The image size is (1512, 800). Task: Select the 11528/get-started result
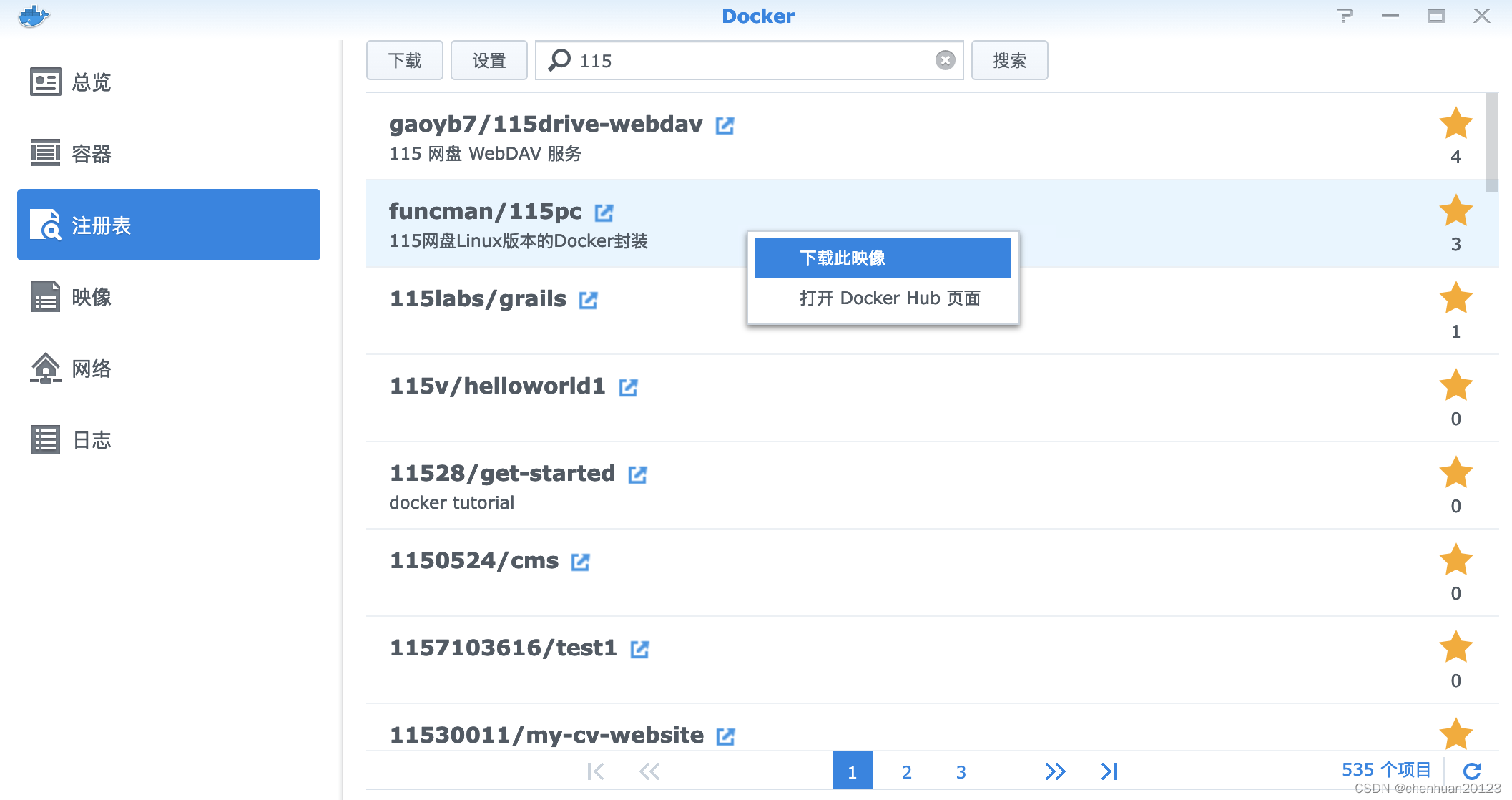click(x=932, y=485)
